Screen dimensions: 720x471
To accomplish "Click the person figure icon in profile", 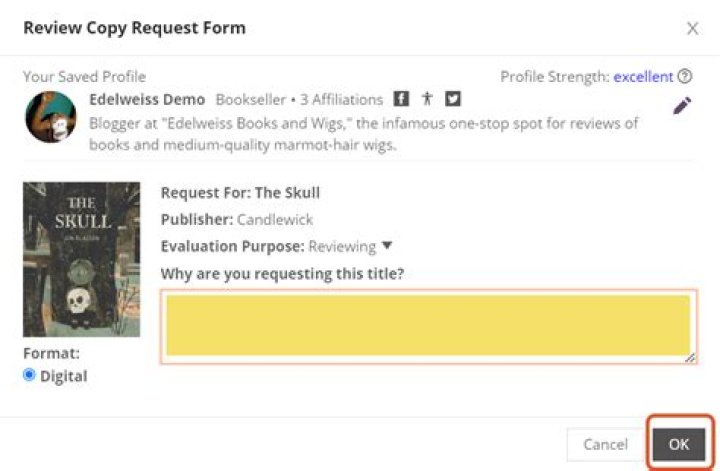I will point(427,99).
